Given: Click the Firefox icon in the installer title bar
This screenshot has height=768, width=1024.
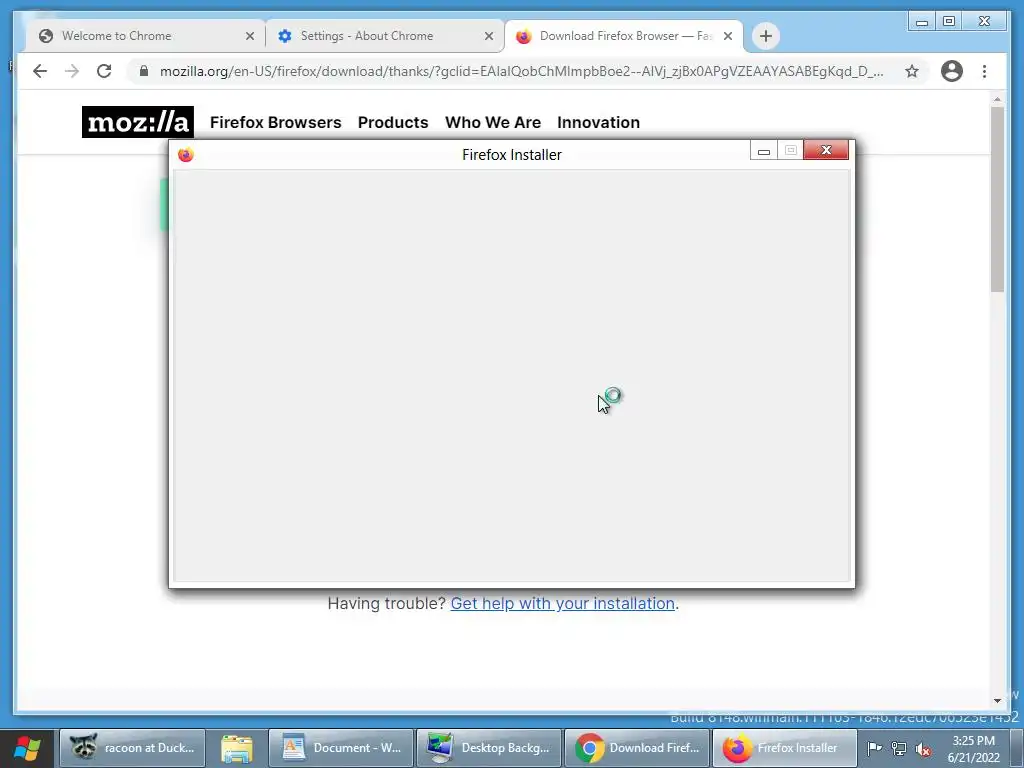Looking at the screenshot, I should click(x=185, y=155).
